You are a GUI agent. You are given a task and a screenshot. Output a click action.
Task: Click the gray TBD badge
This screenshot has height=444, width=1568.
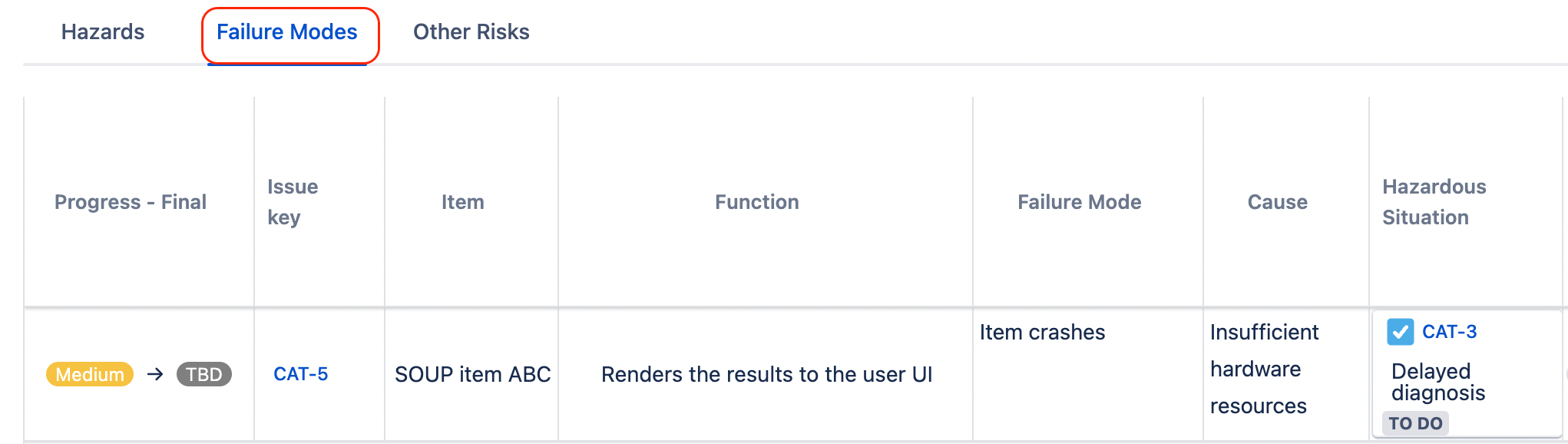click(x=203, y=374)
